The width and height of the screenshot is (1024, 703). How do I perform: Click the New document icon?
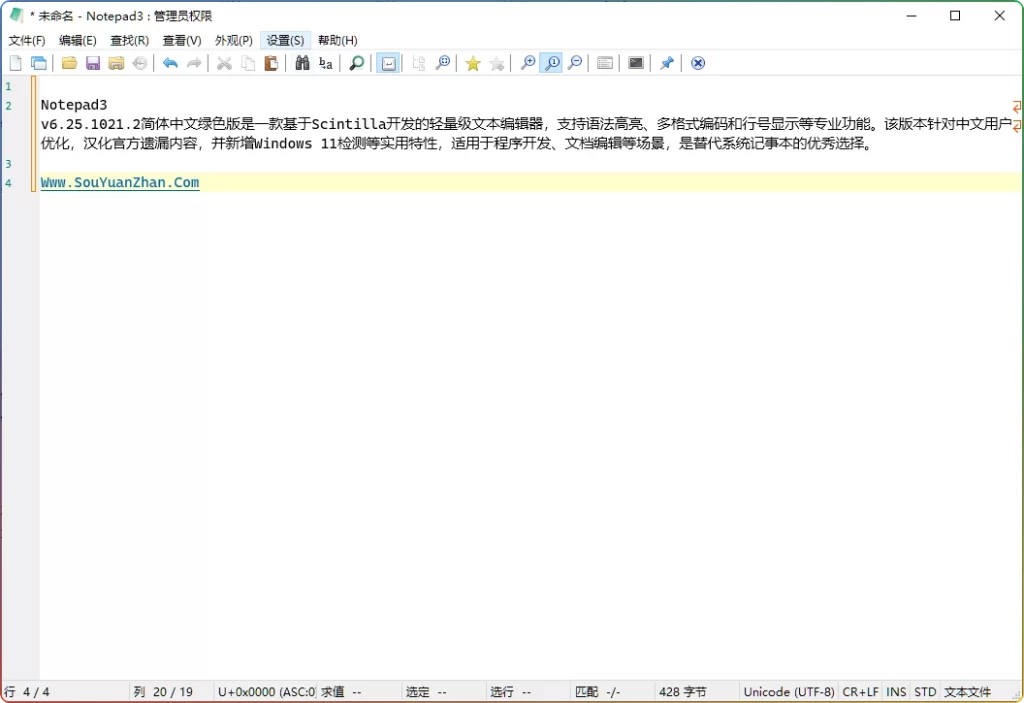(15, 63)
